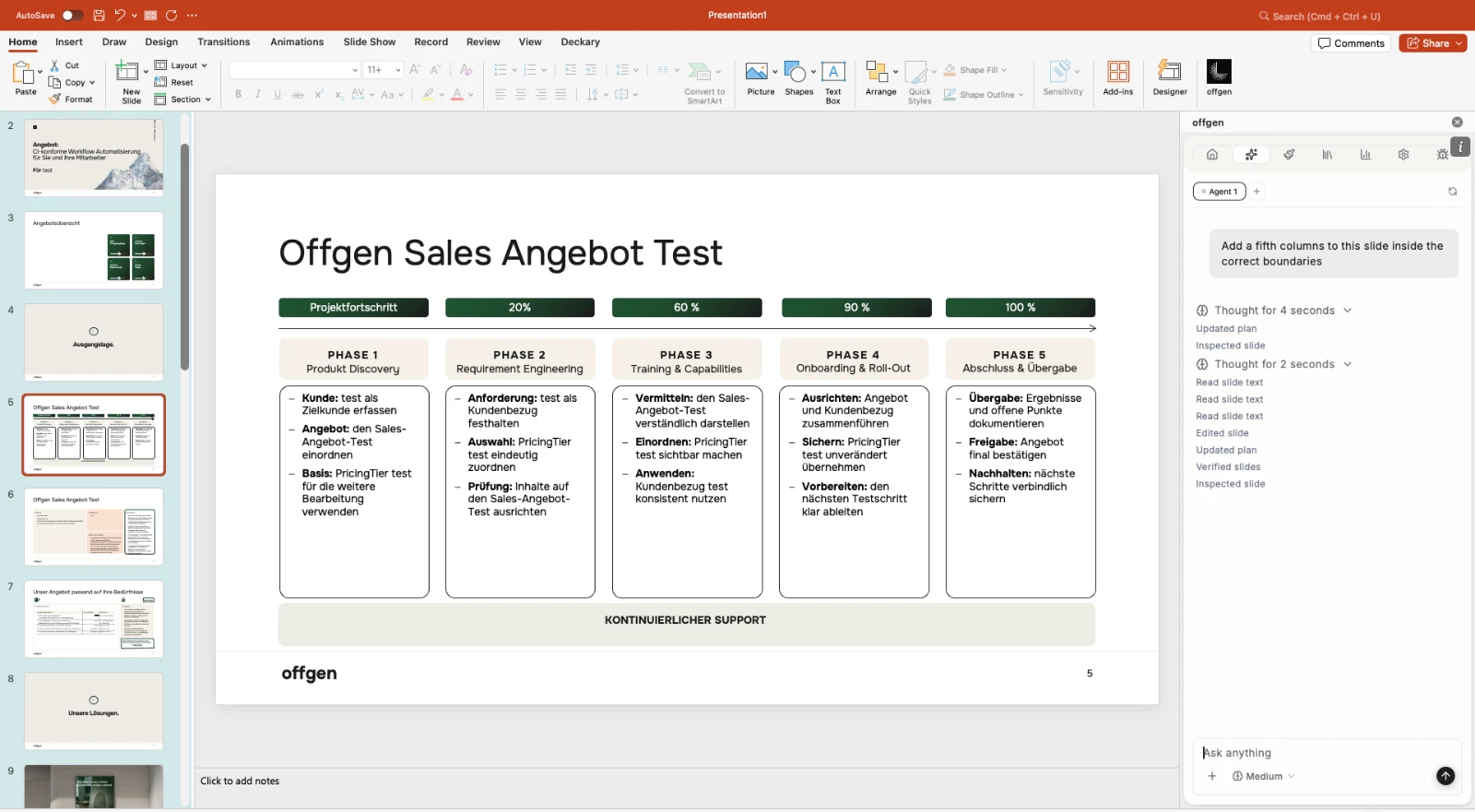The height and width of the screenshot is (812, 1475).
Task: Open the Animations tab
Action: pyautogui.click(x=297, y=42)
